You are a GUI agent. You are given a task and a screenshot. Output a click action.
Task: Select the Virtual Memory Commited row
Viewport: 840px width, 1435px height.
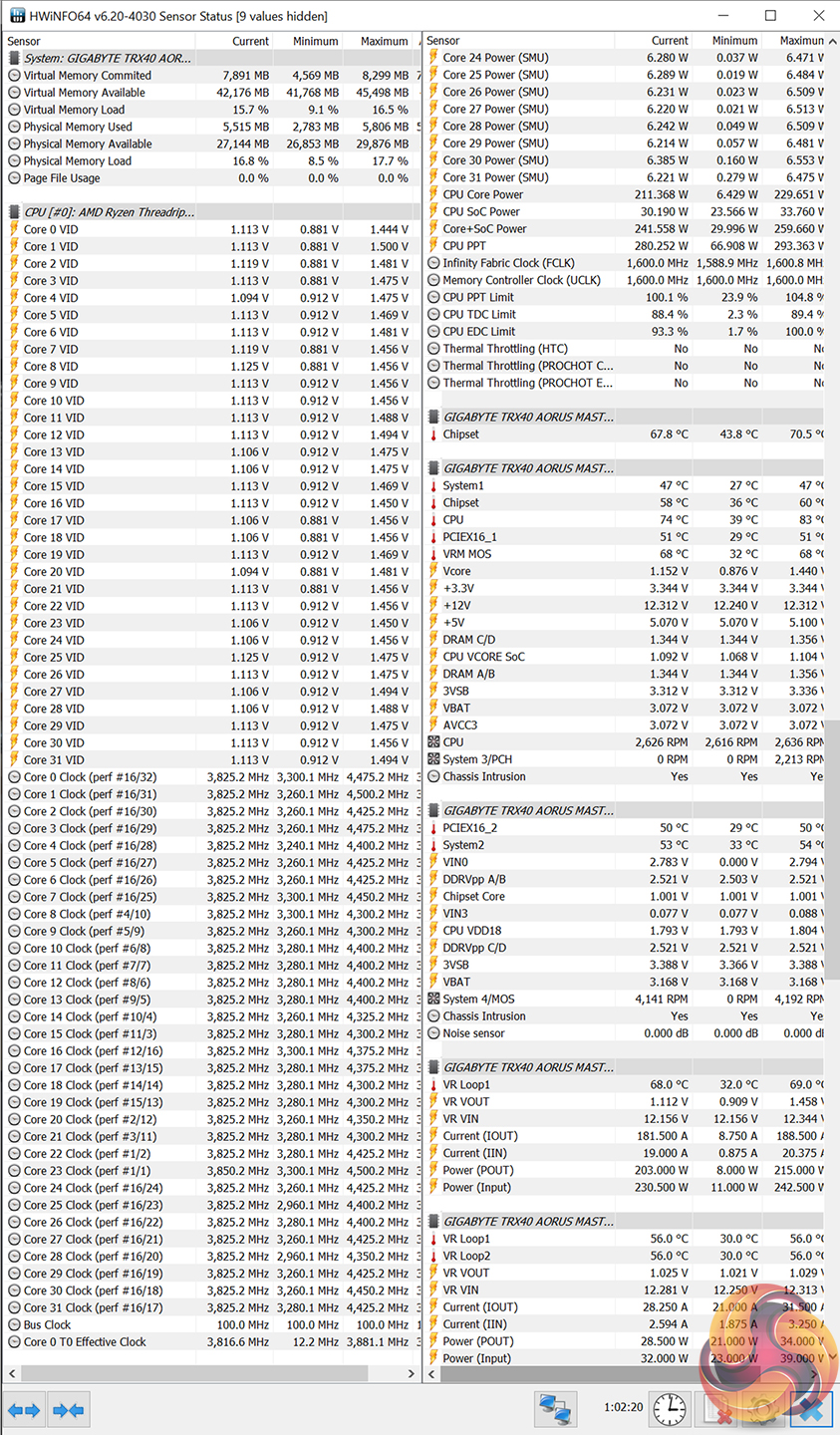point(211,76)
